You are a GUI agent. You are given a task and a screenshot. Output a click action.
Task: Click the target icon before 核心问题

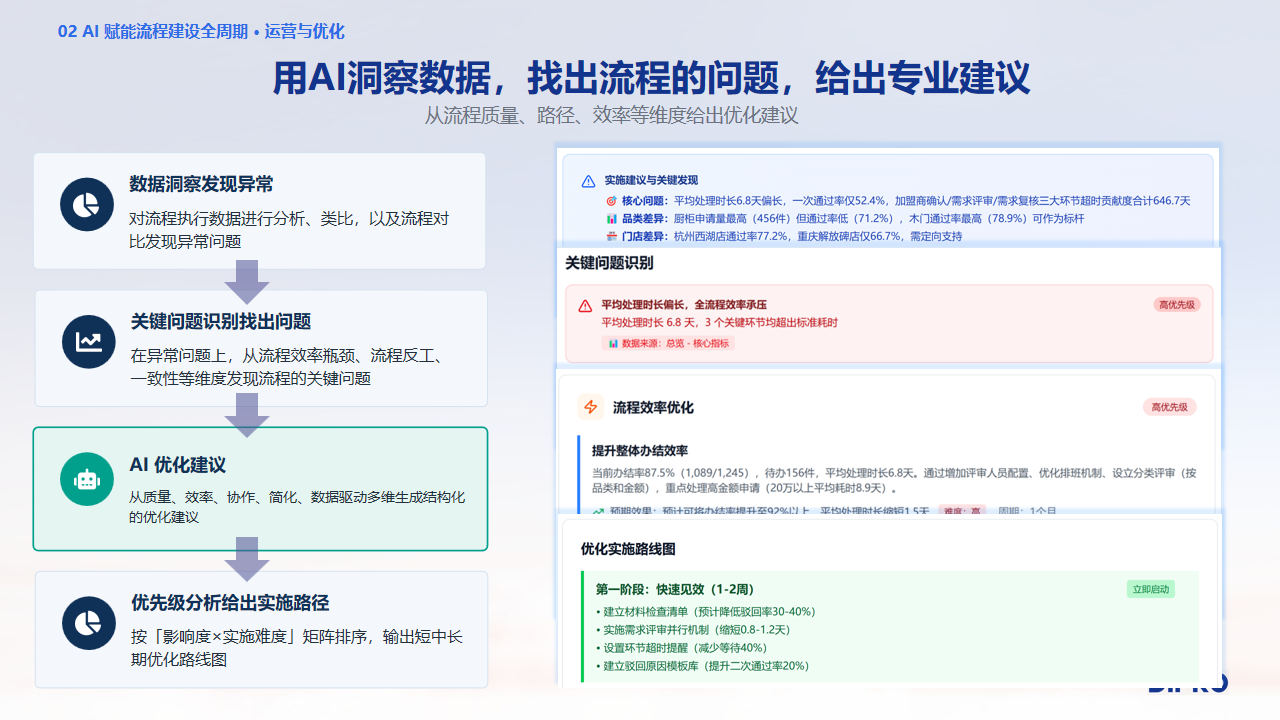click(x=612, y=201)
